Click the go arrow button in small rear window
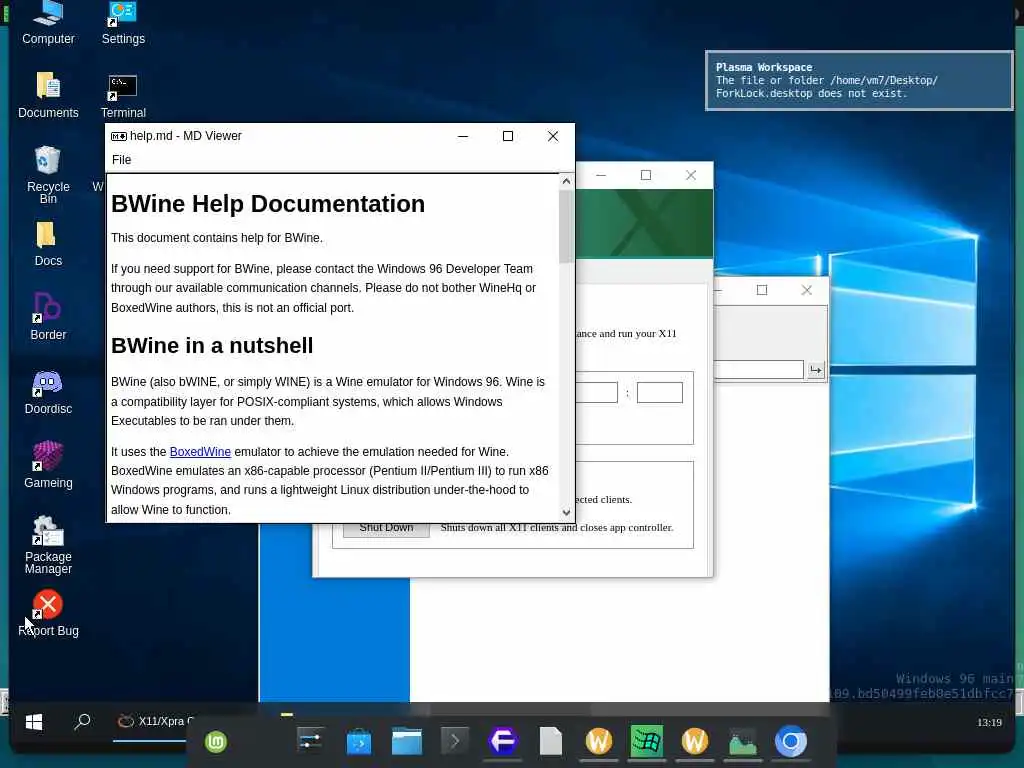This screenshot has height=768, width=1024. pyautogui.click(x=816, y=370)
